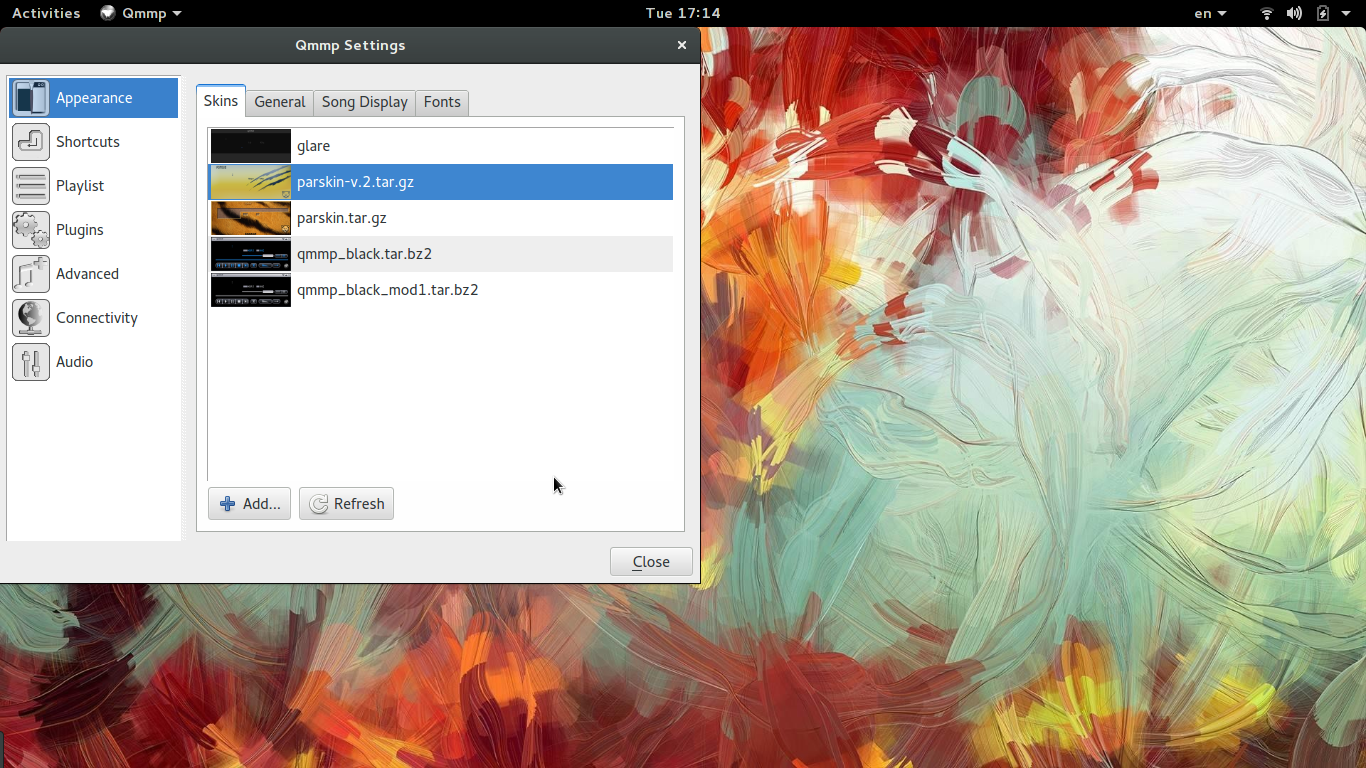Open the Advanced settings icon
The width and height of the screenshot is (1366, 768).
point(31,274)
